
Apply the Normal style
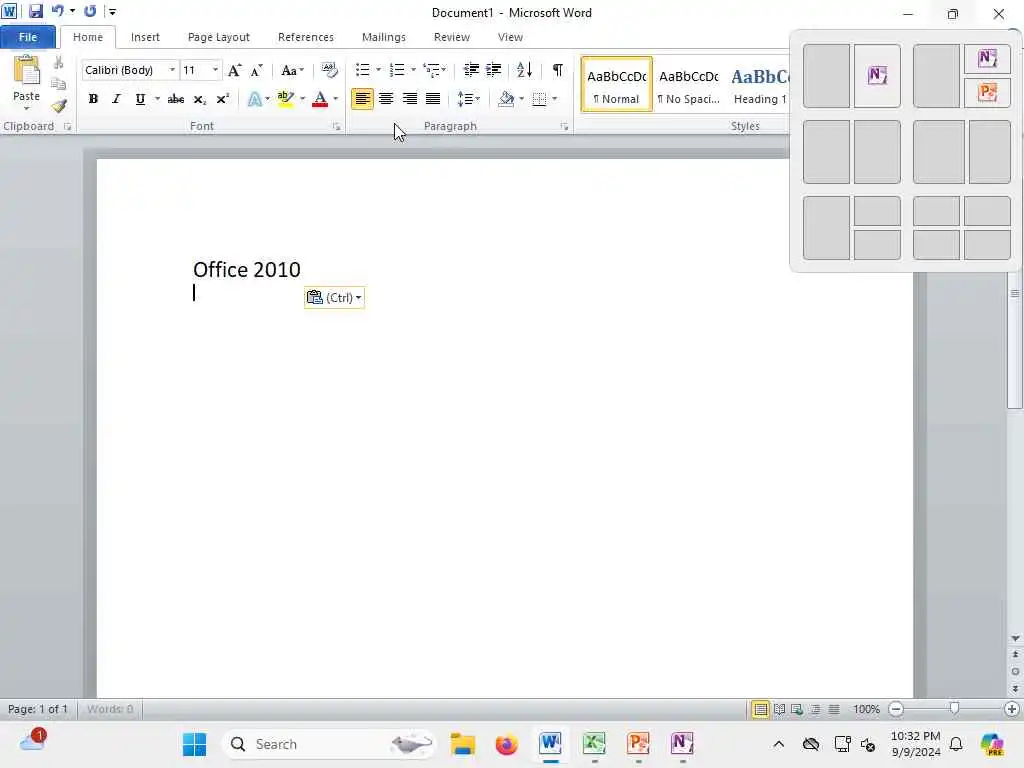[616, 85]
